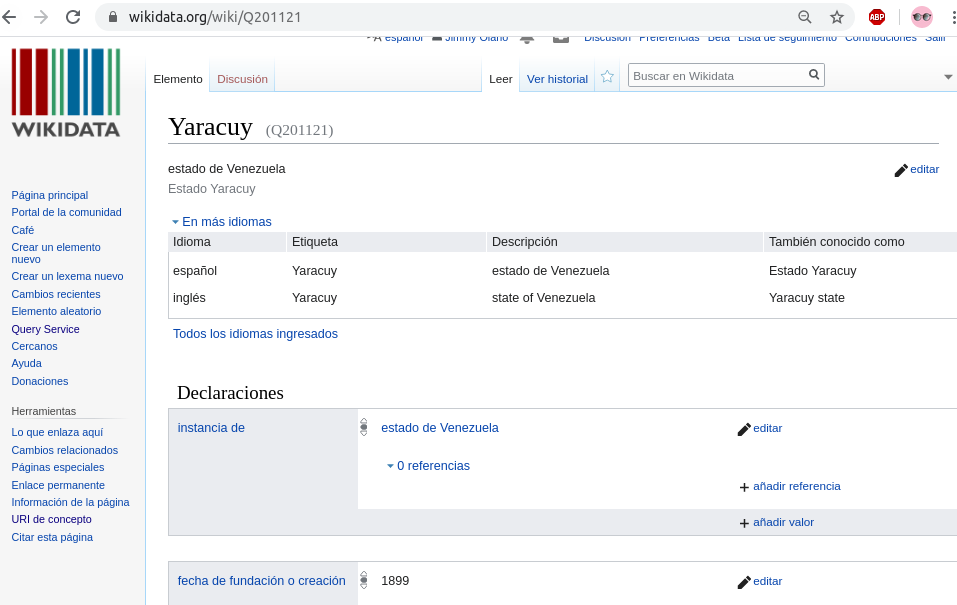Click rank selector beside 1899 value
Viewport: 957px width, 605px height.
point(364,580)
